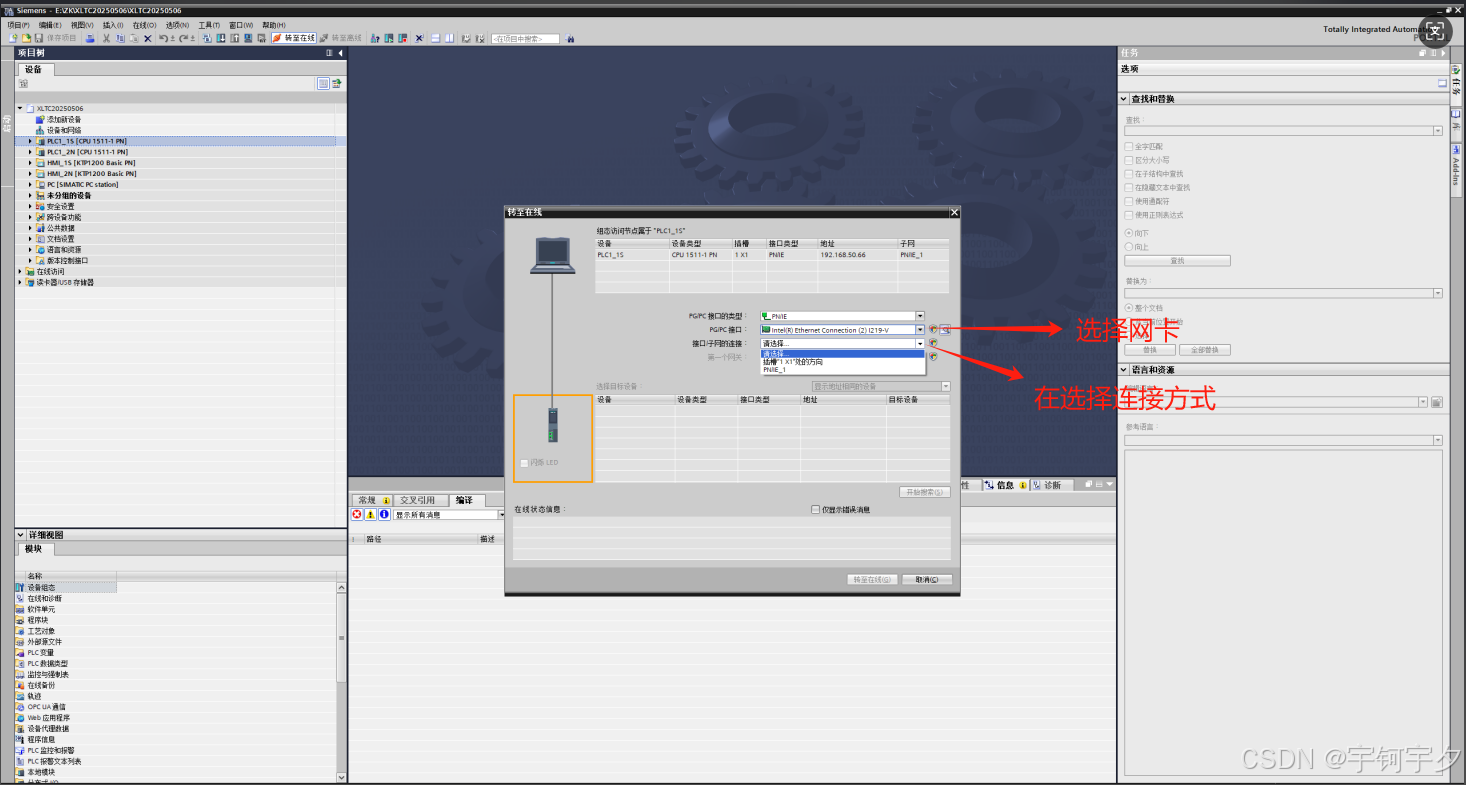This screenshot has width=1466, height=785.
Task: Click the split editor vertically toolbar icon
Action: pos(450,38)
